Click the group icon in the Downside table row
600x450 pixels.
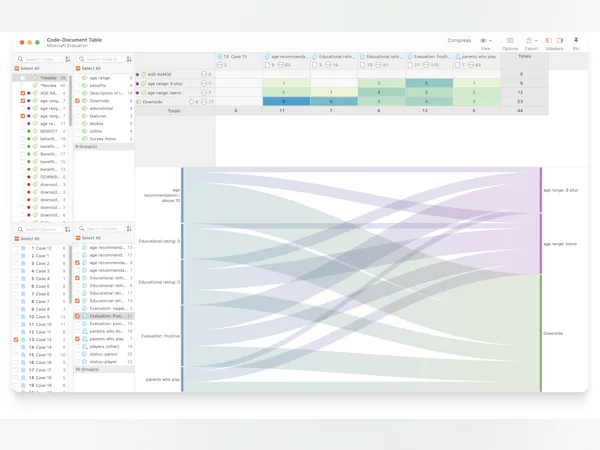click(139, 102)
